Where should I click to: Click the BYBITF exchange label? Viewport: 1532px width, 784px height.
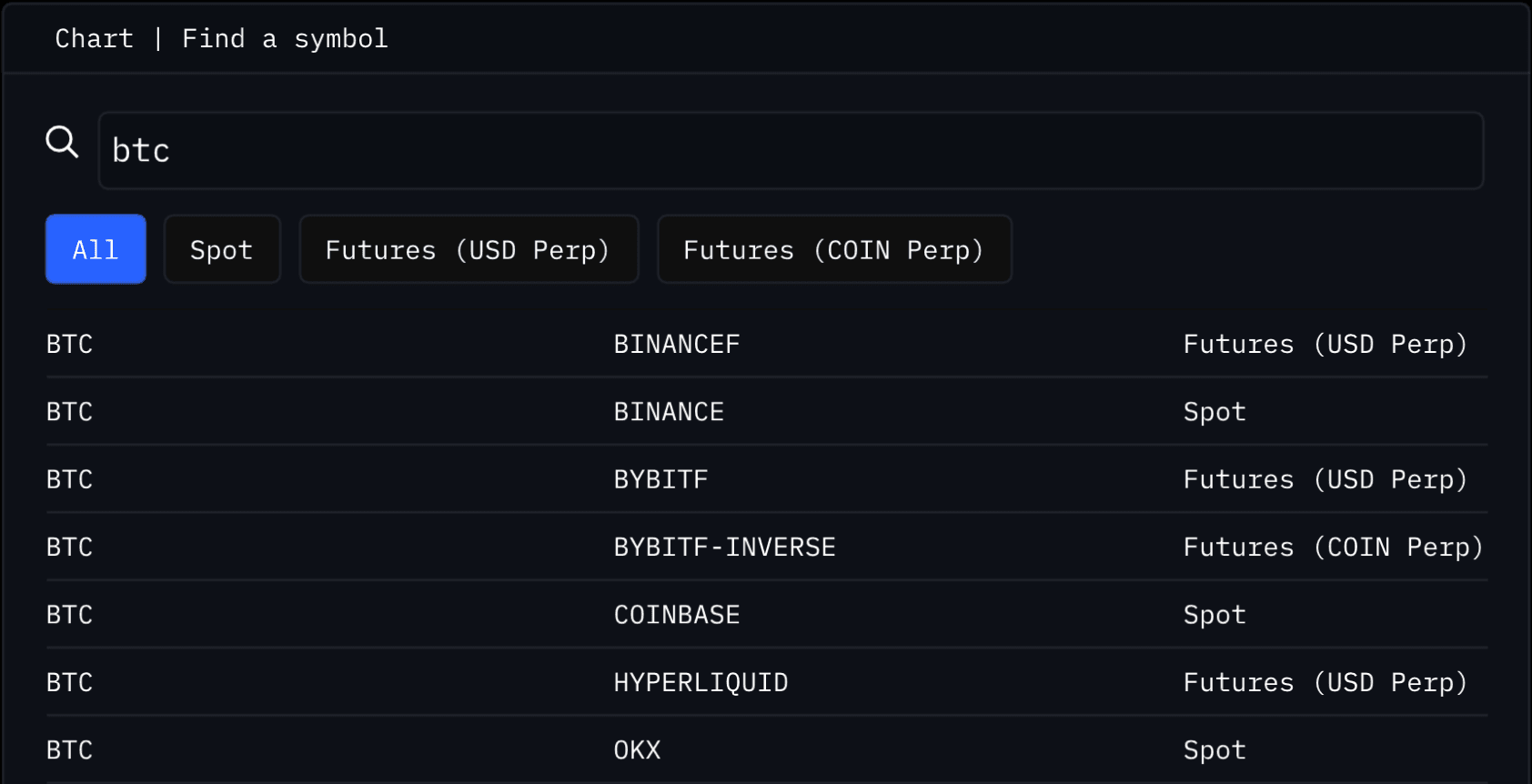tap(660, 479)
